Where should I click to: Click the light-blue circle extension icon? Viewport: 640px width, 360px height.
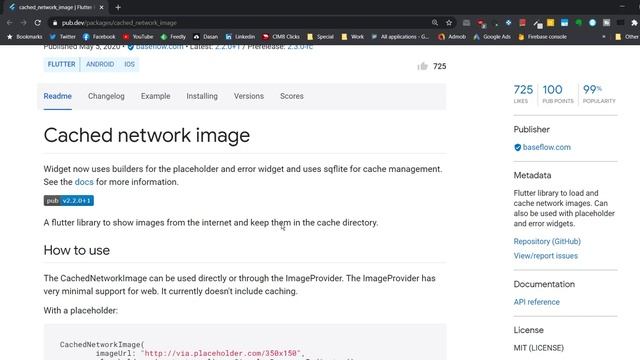click(593, 23)
